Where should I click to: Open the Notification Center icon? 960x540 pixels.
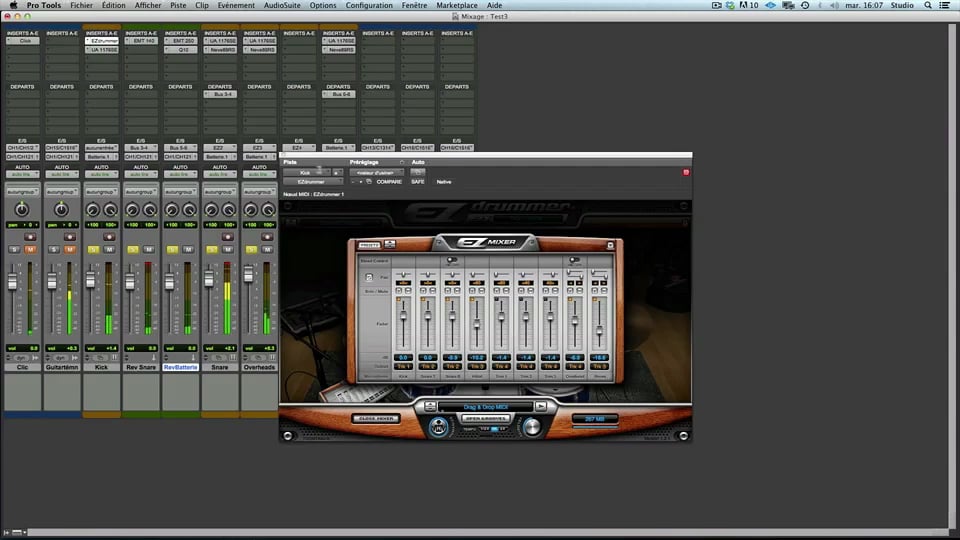pos(945,5)
